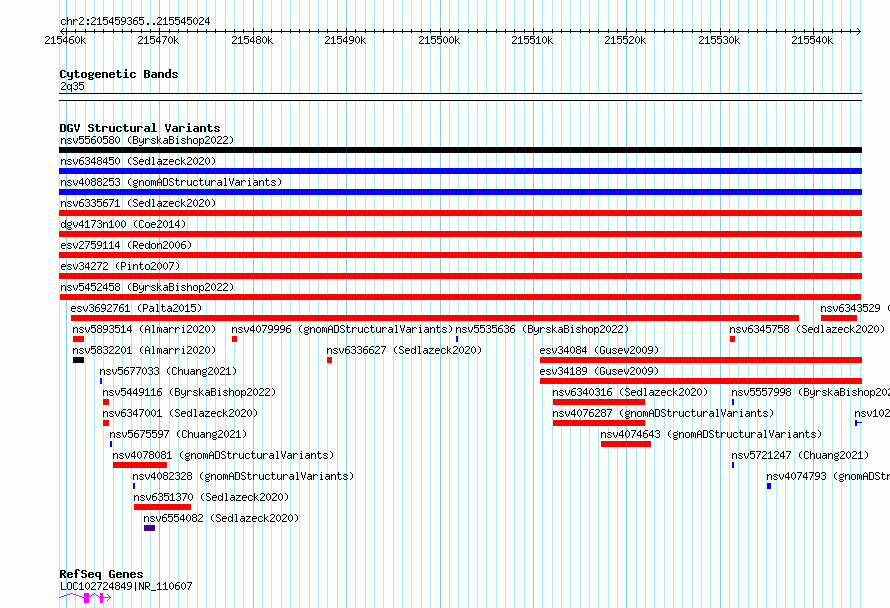This screenshot has height=608, width=890.
Task: Click the nsv5560580 (ByrskaBishop2022) label
Action: [x=147, y=140]
